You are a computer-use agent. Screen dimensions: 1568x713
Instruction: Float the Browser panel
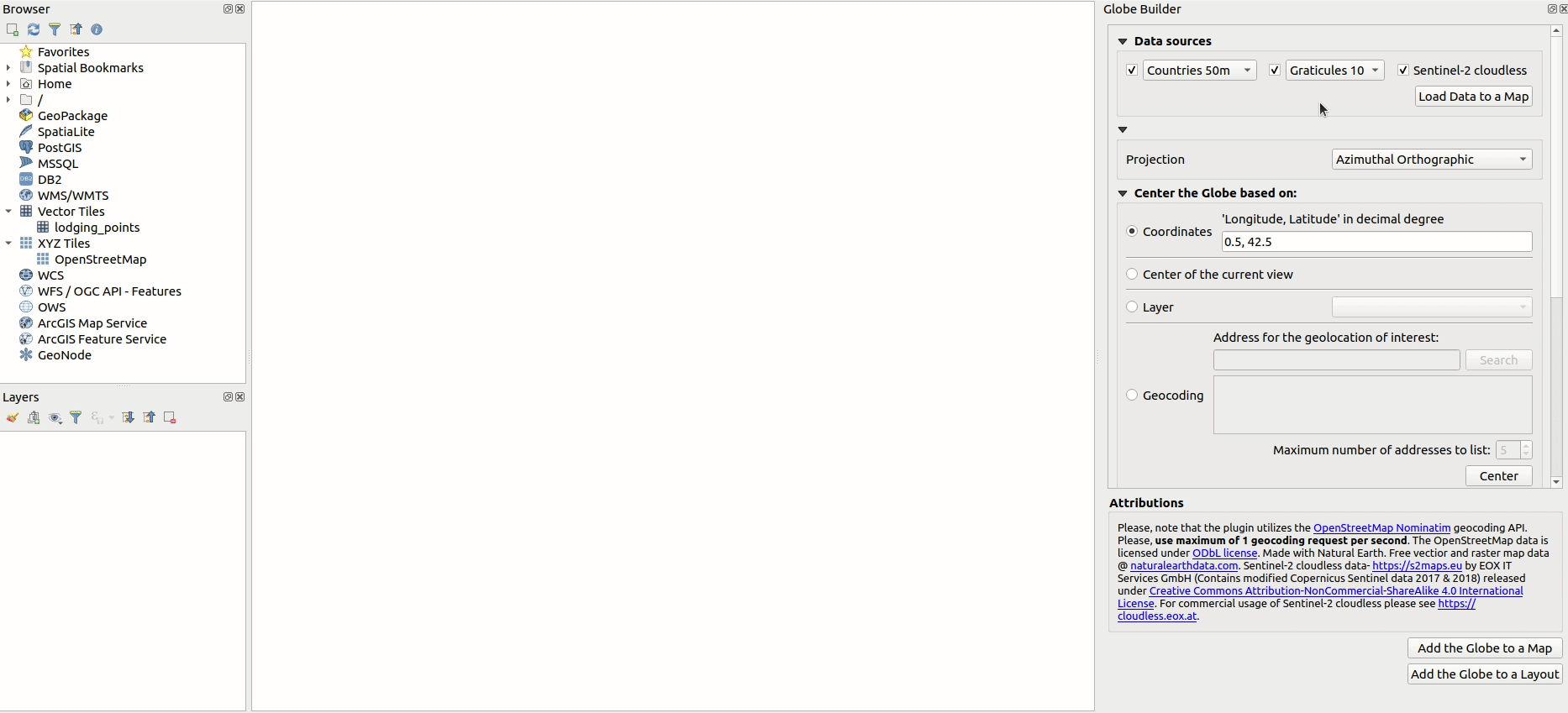[228, 9]
